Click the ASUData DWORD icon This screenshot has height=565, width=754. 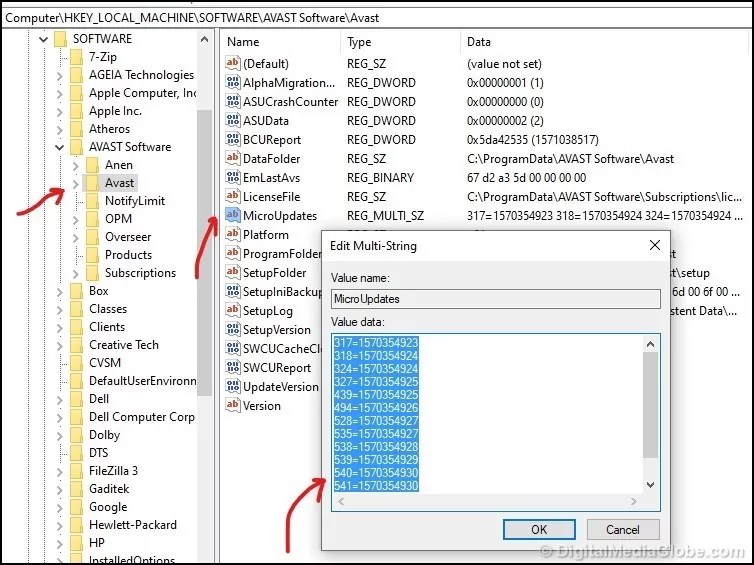[233, 120]
